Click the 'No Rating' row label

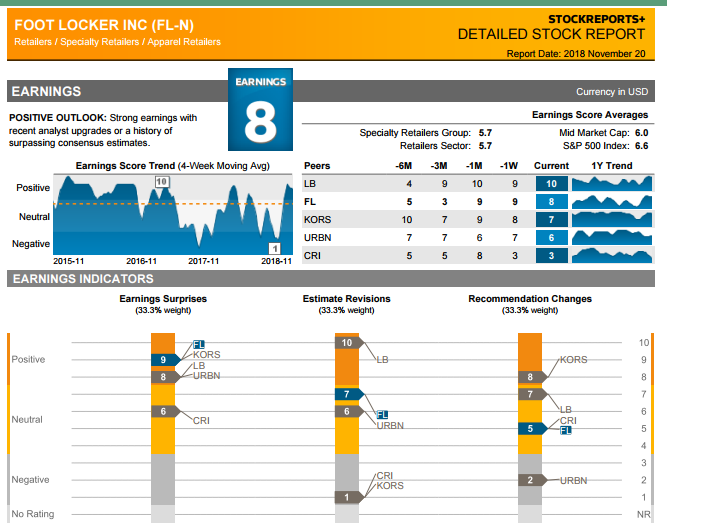tap(32, 514)
